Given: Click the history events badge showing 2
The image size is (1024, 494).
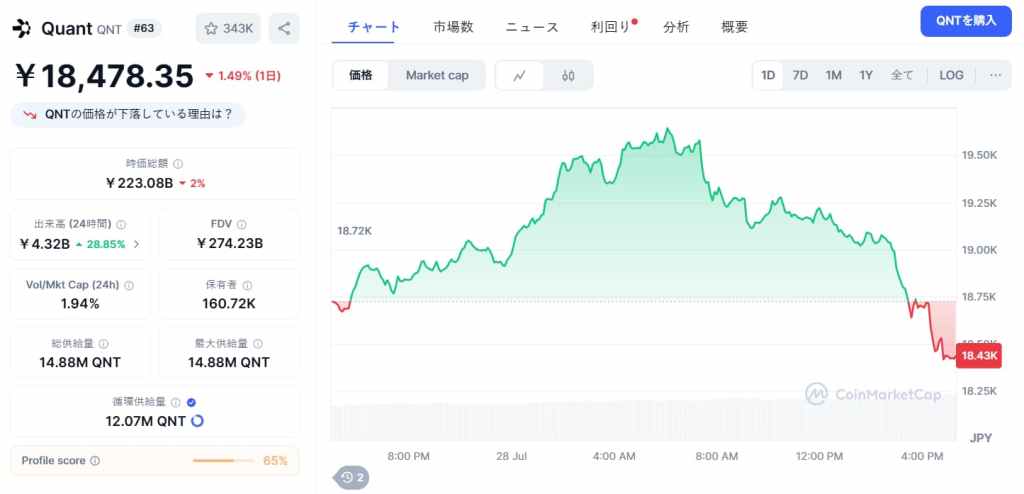Looking at the screenshot, I should 351,478.
